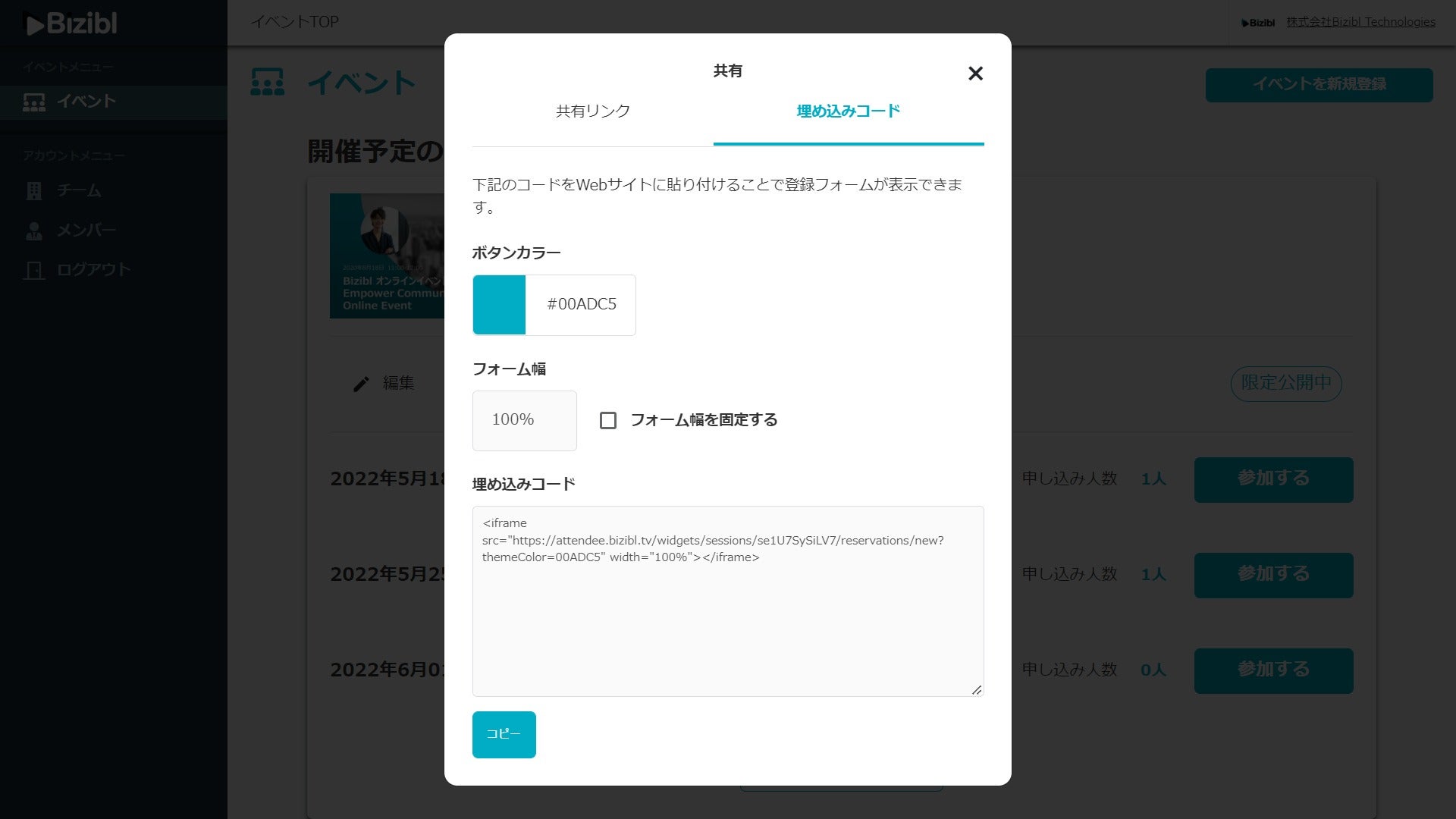1456x819 pixels.
Task: Click イベントを新規登録 button
Action: click(1319, 85)
